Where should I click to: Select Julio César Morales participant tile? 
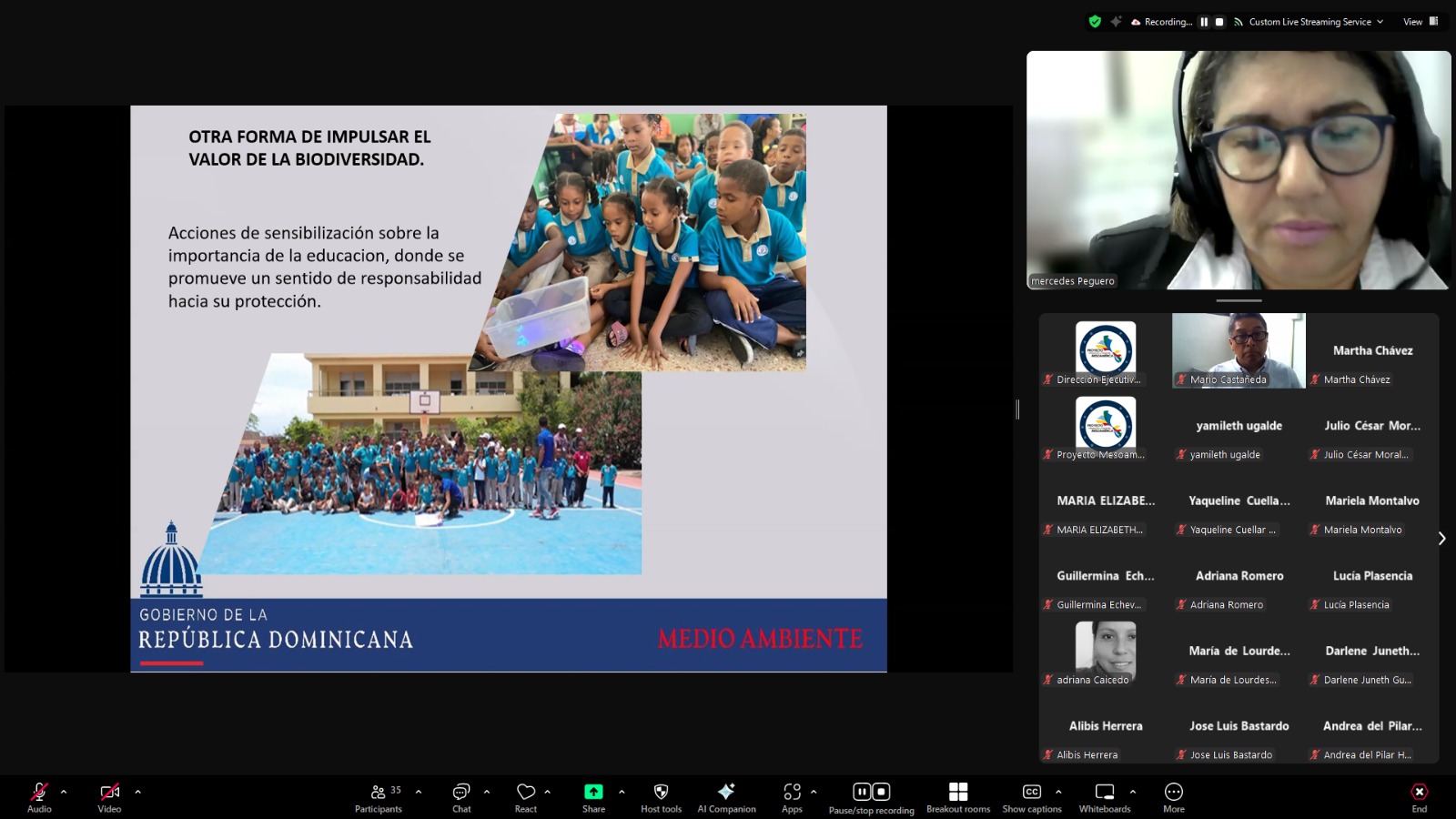click(x=1372, y=426)
